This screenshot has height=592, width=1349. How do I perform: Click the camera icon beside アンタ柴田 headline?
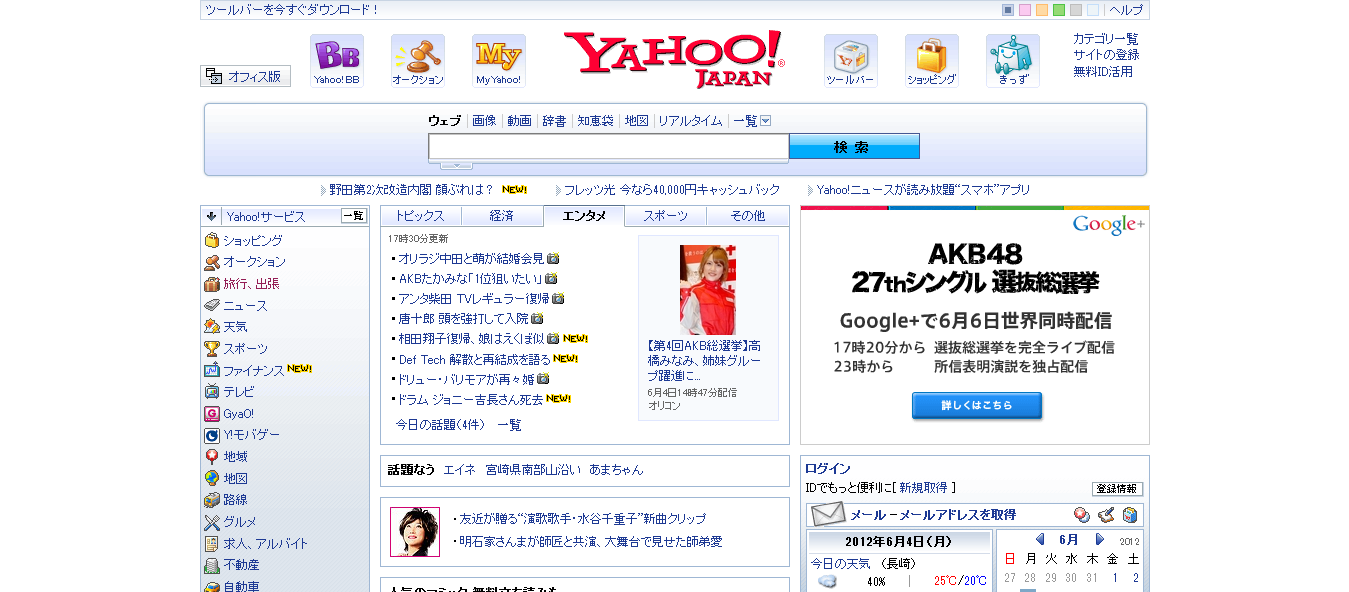point(558,298)
